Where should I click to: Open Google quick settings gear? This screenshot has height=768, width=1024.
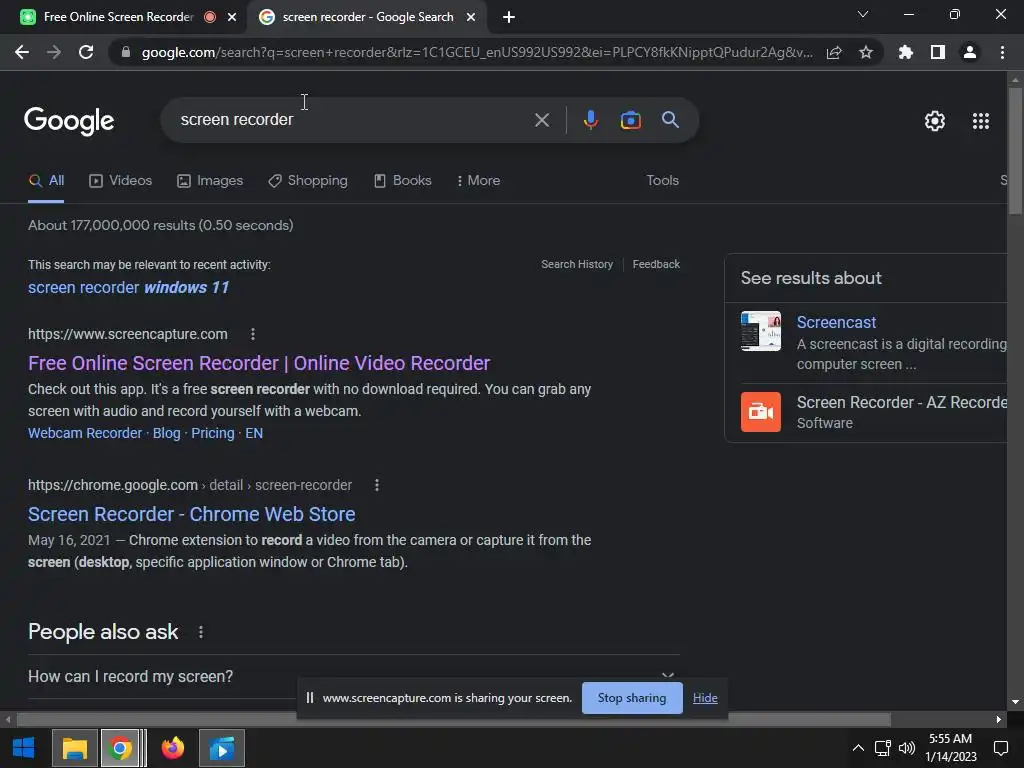pos(935,121)
